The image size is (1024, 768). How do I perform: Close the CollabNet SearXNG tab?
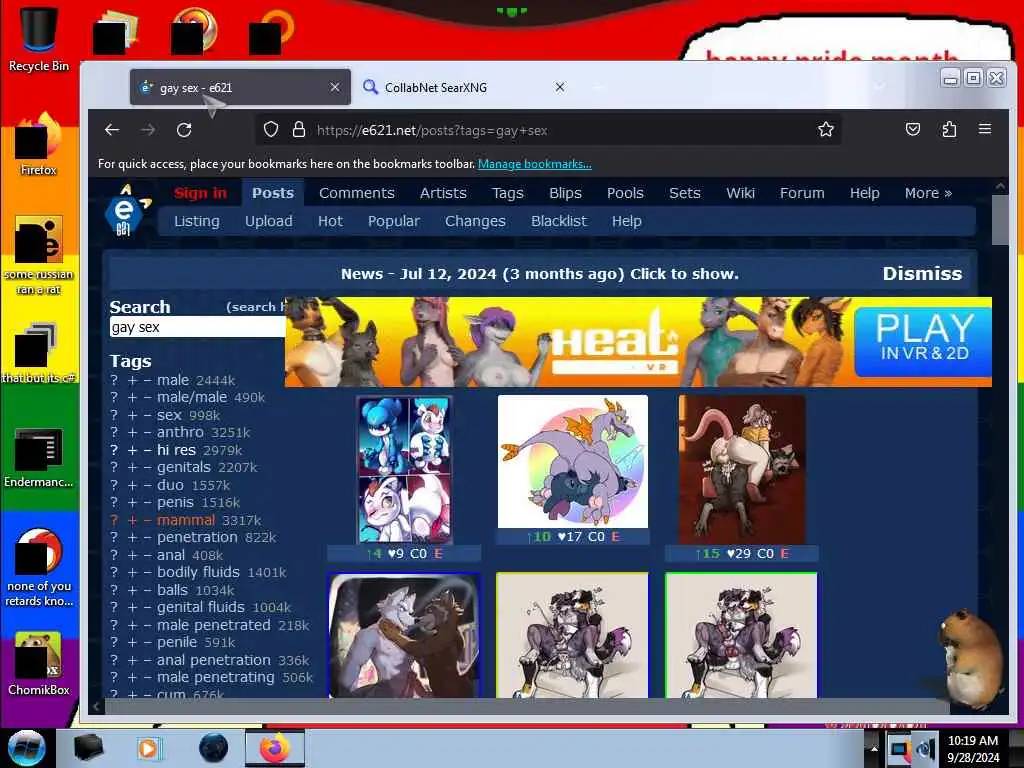(560, 87)
